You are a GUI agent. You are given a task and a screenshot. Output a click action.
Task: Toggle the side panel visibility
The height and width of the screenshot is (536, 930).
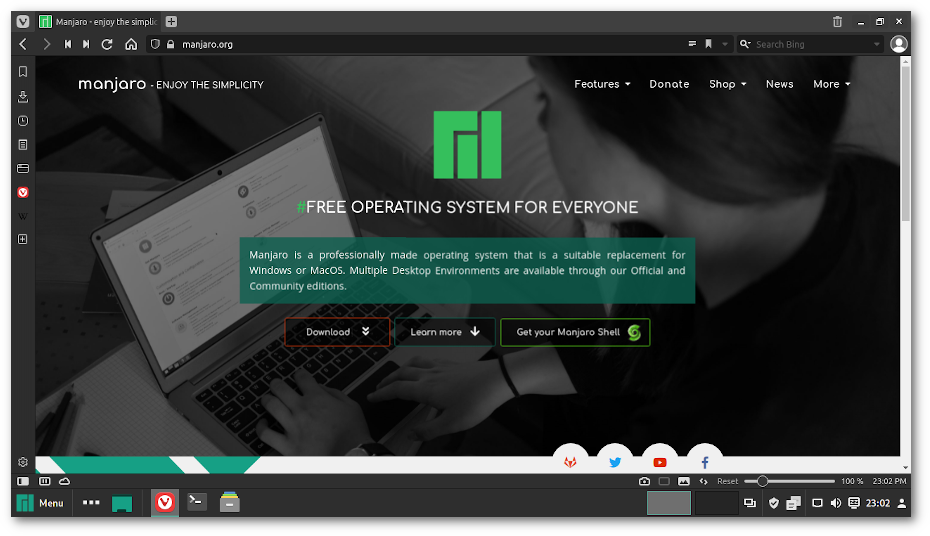pyautogui.click(x=23, y=481)
